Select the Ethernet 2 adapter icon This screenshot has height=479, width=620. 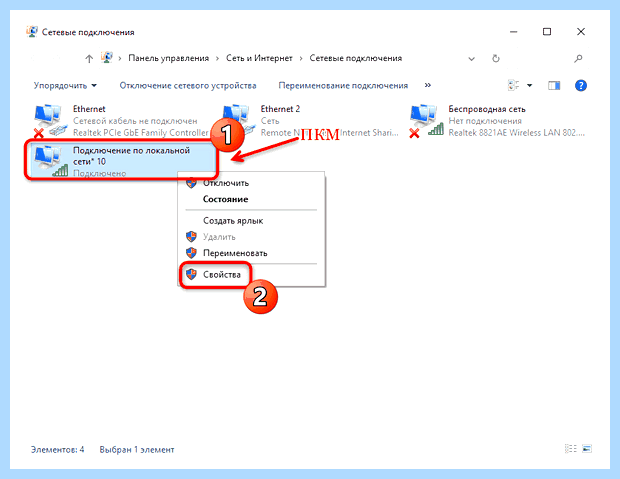[236, 119]
